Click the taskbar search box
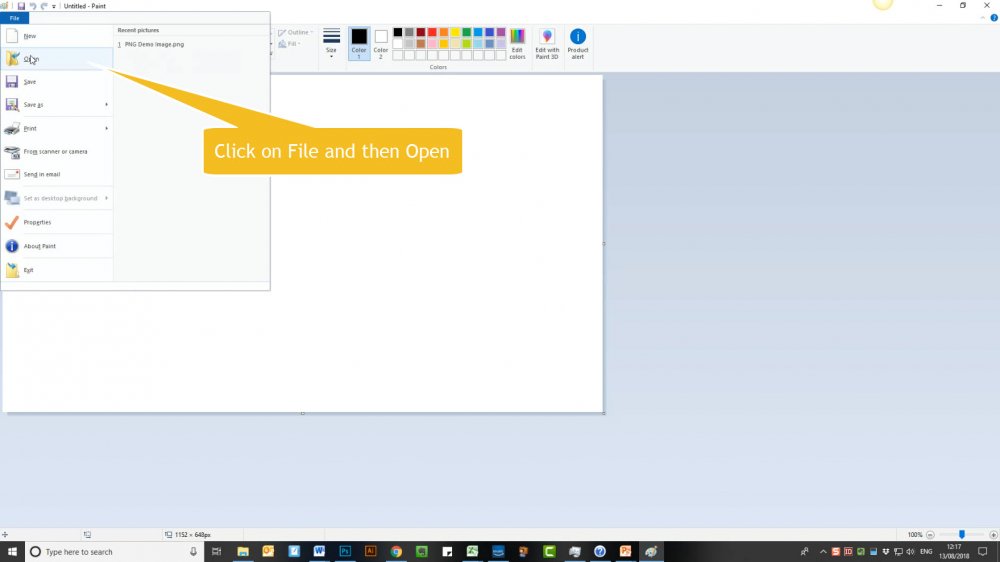 pos(115,552)
